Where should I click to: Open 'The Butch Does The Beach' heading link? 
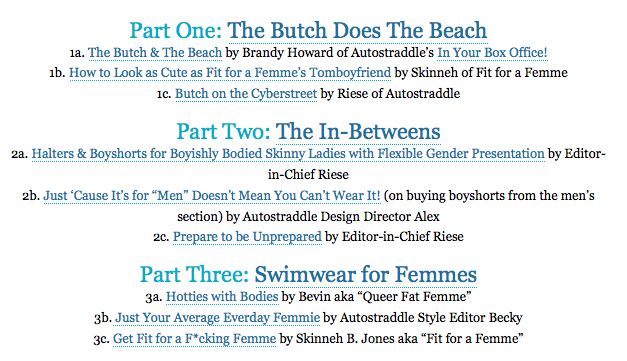(x=357, y=31)
